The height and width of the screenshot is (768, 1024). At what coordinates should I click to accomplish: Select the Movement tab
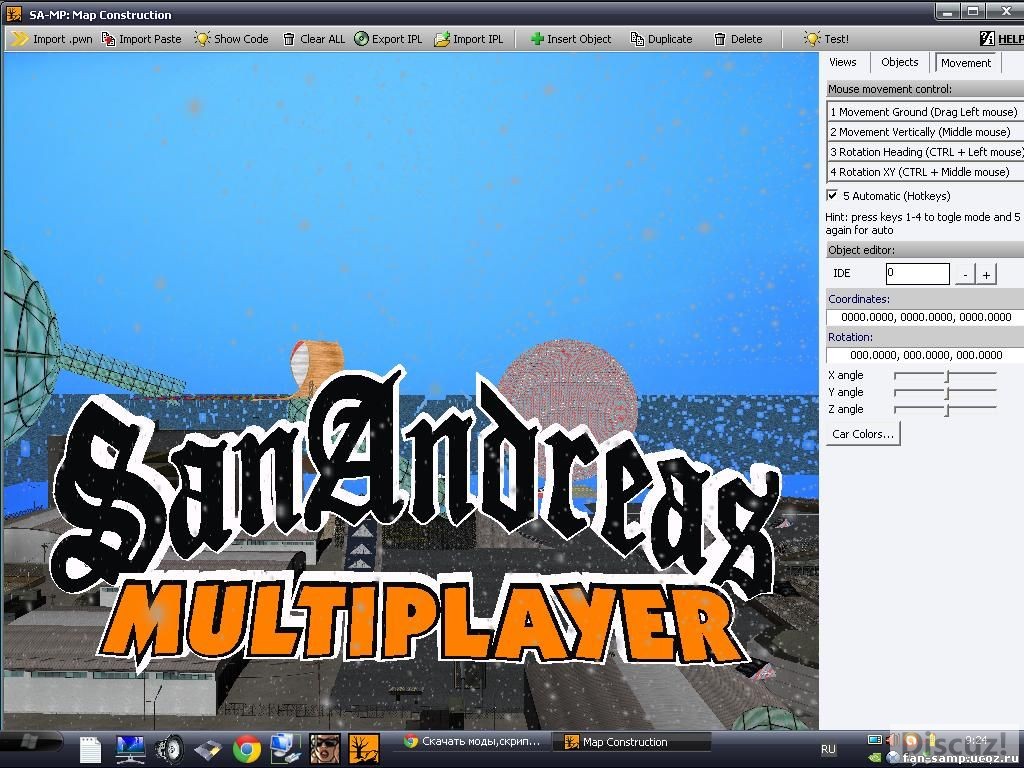[965, 63]
